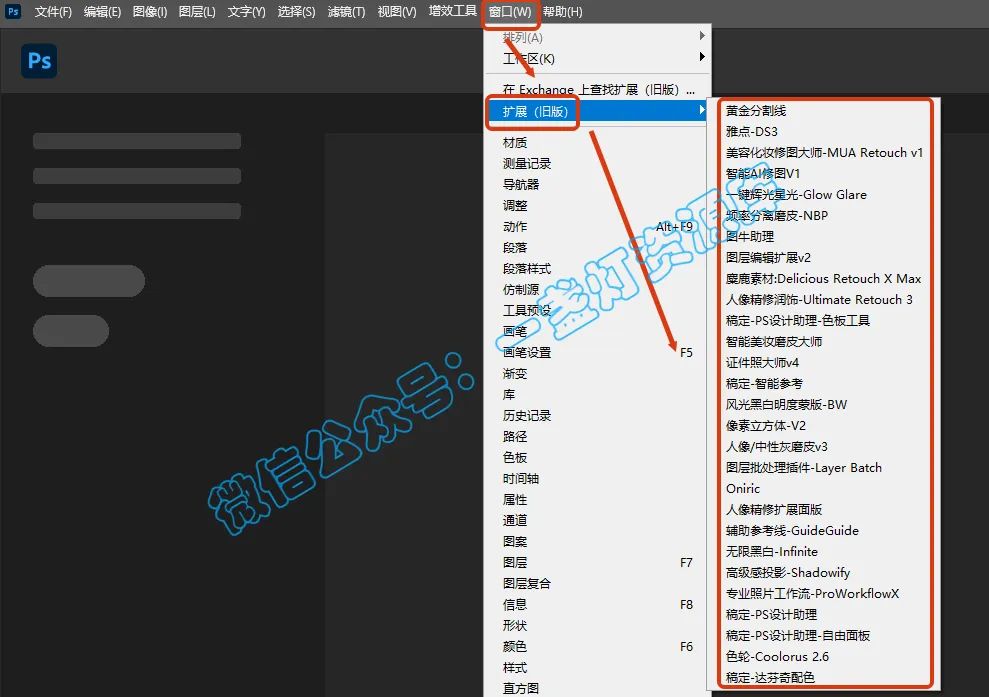
Task: Launch Delicious Retouch X Max extension
Action: tap(824, 279)
